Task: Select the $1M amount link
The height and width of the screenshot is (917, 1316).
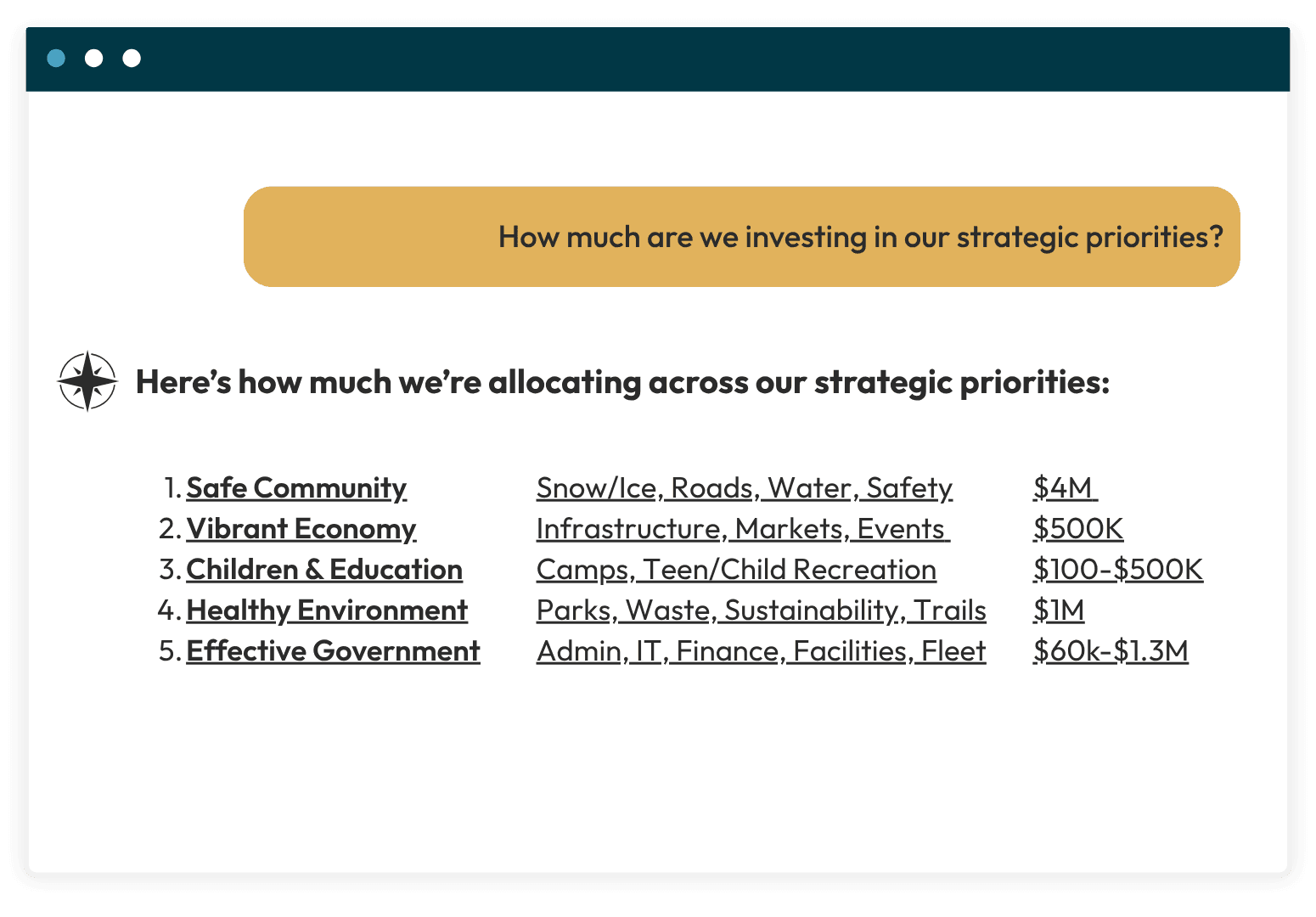Action: click(1058, 610)
